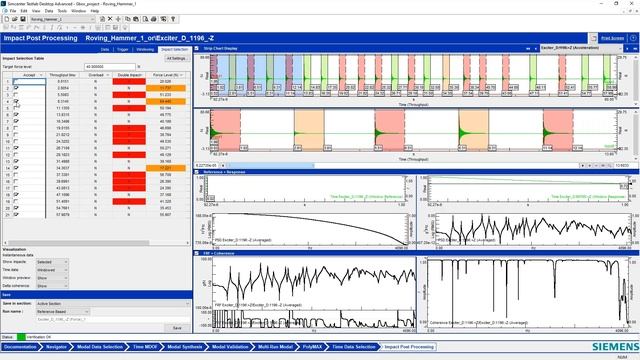Click the impact table horizontal scrollbar

(79, 243)
